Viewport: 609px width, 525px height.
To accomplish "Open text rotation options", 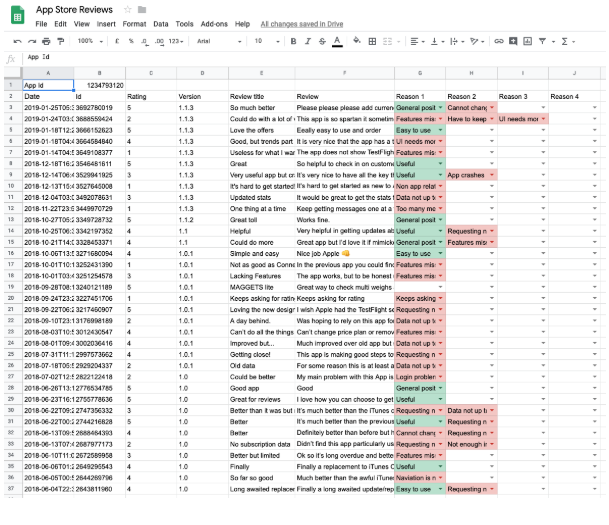I will (x=477, y=41).
